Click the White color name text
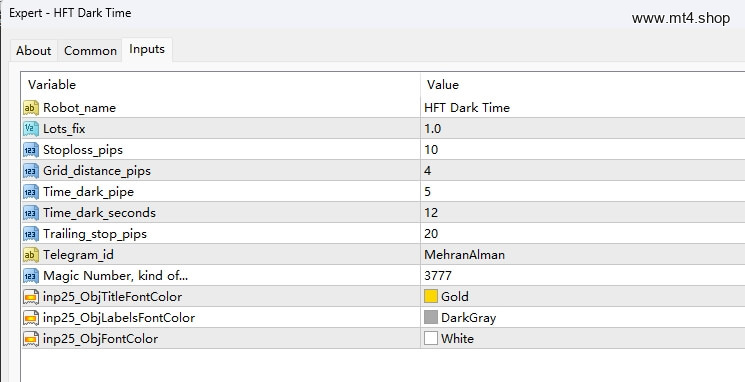 457,339
